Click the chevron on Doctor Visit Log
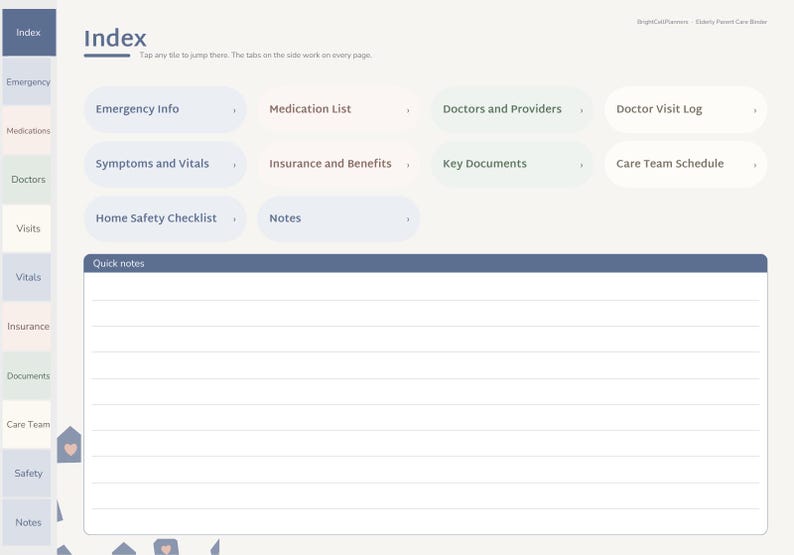The height and width of the screenshot is (555, 794). click(755, 110)
